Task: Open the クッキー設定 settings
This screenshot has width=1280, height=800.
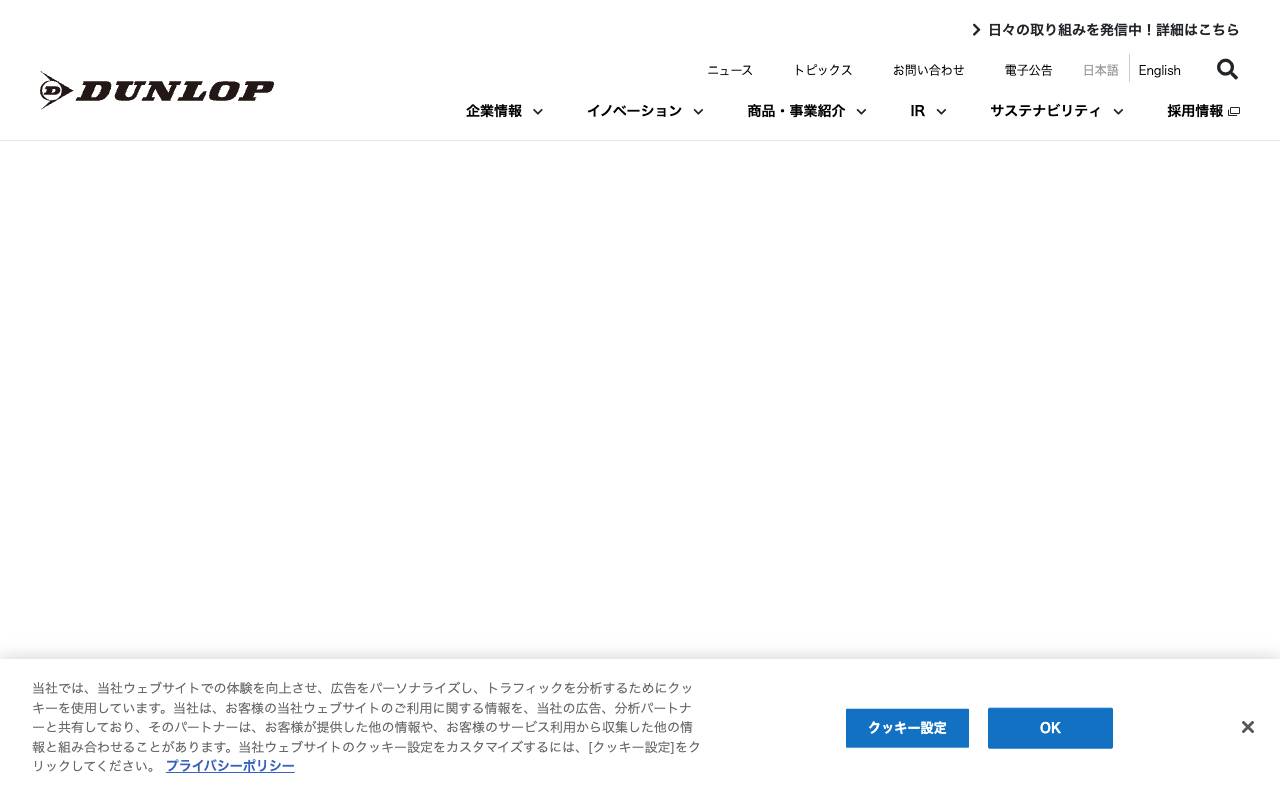Action: pyautogui.click(x=907, y=728)
